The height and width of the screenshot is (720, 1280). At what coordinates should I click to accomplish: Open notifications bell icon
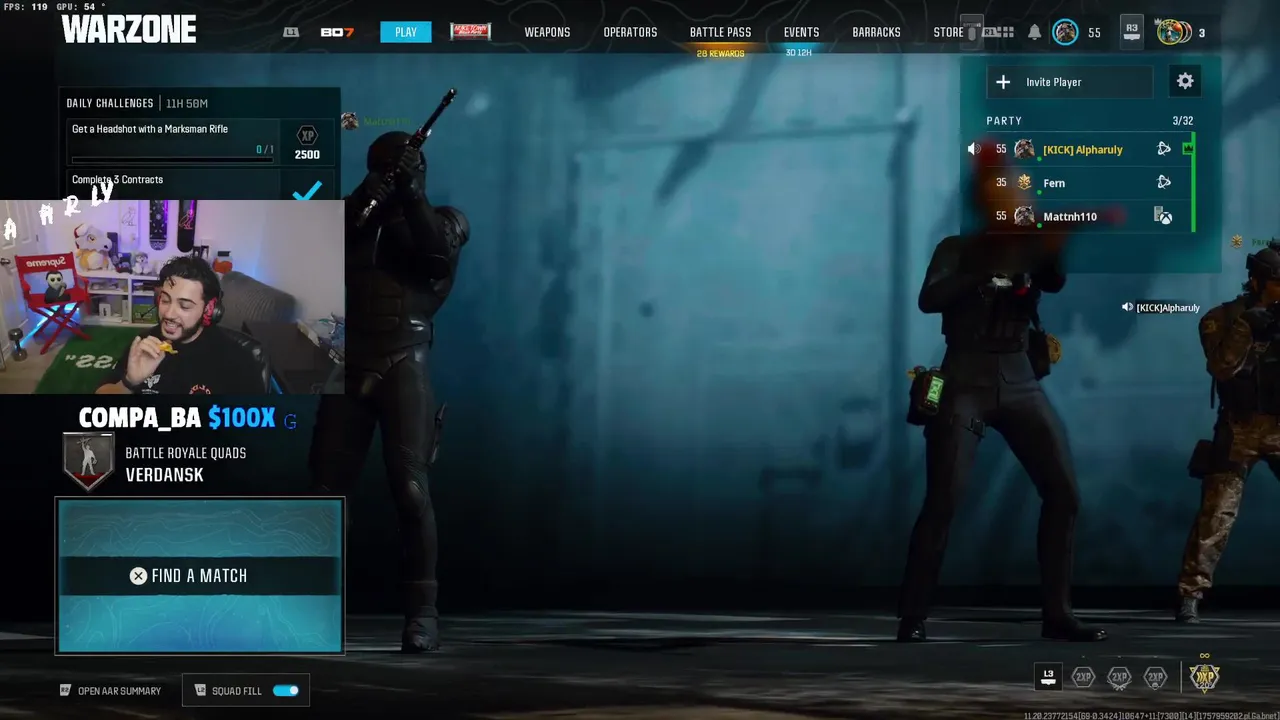[x=1034, y=32]
